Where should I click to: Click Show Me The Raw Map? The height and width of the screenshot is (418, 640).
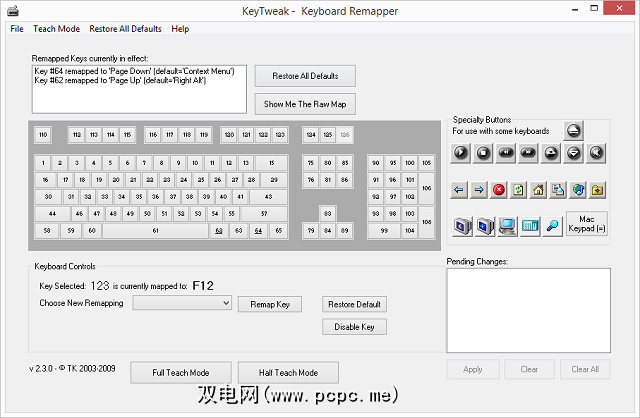pos(304,104)
